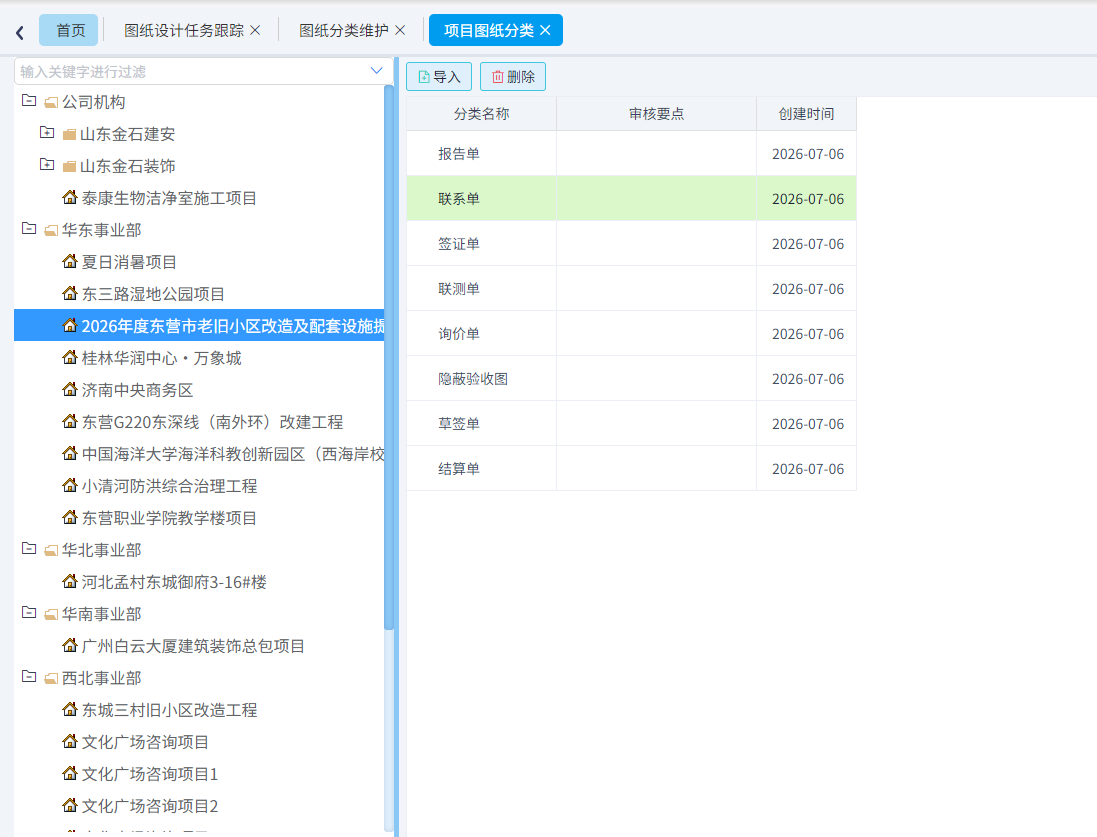Viewport: 1097px width, 837px height.
Task: Close the 项目图纸分类 tab
Action: tap(545, 30)
